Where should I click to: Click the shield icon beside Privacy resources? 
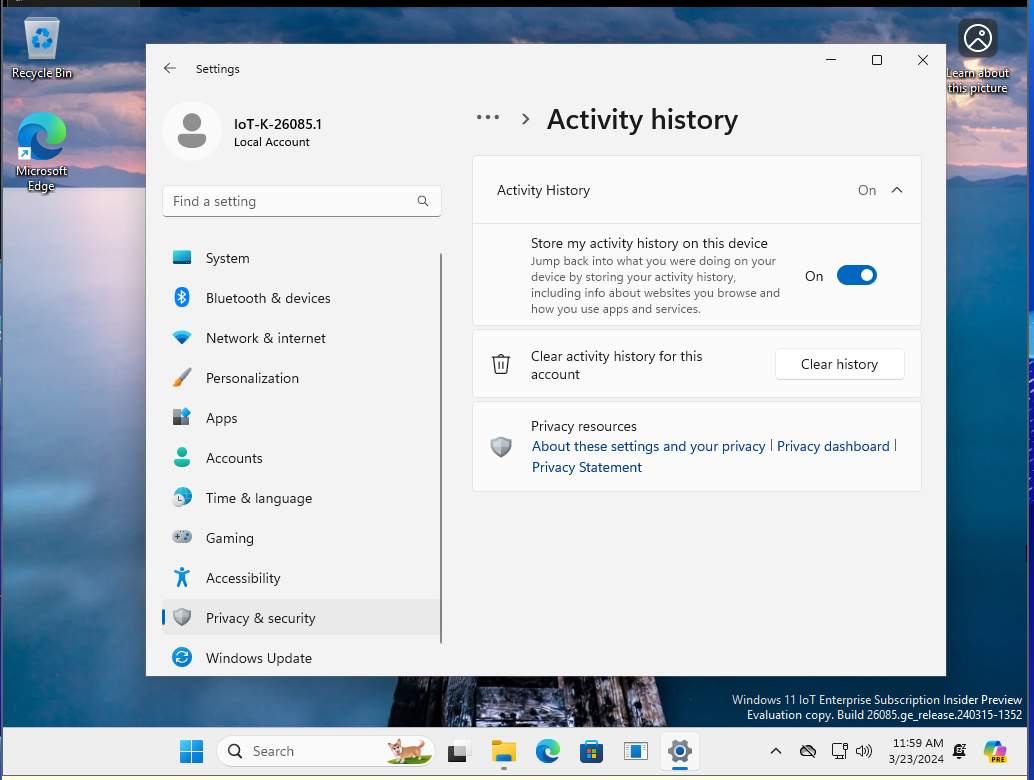point(501,446)
